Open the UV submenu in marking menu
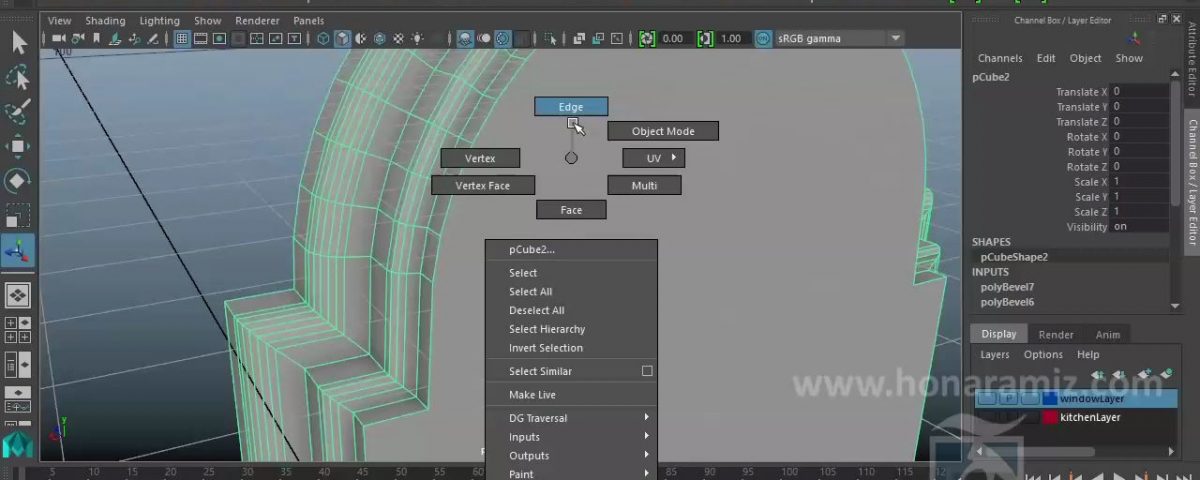Viewport: 1200px width, 480px height. [654, 158]
